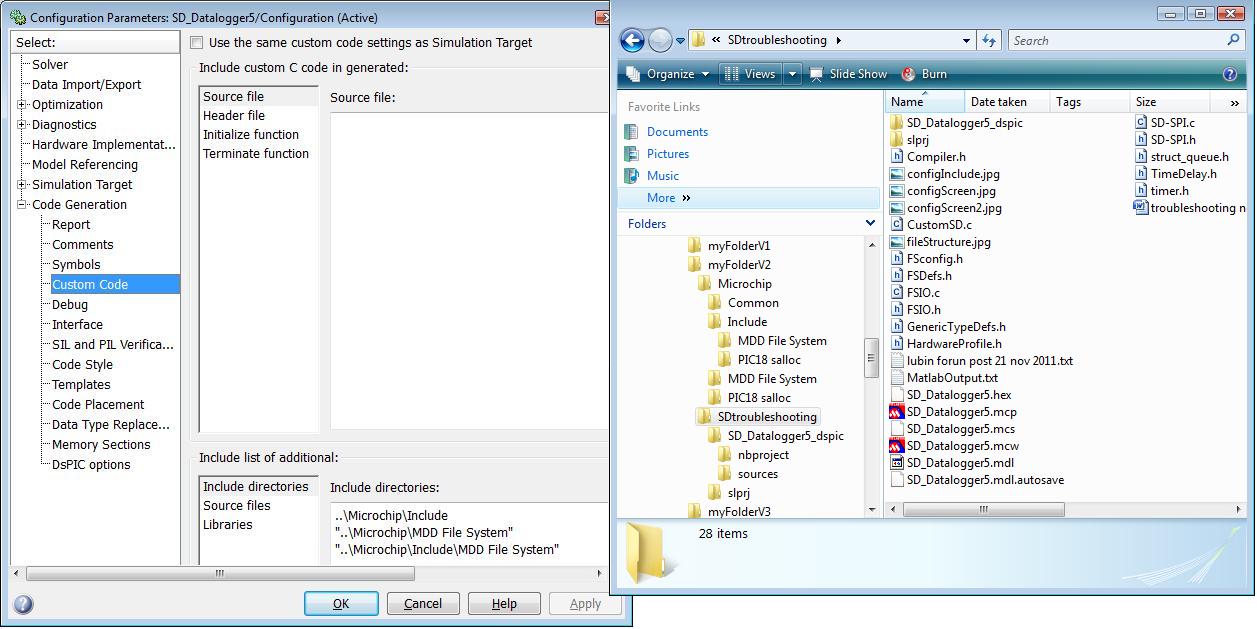Select the Solver tree item
Viewport: 1257px width, 629px height.
(50, 65)
